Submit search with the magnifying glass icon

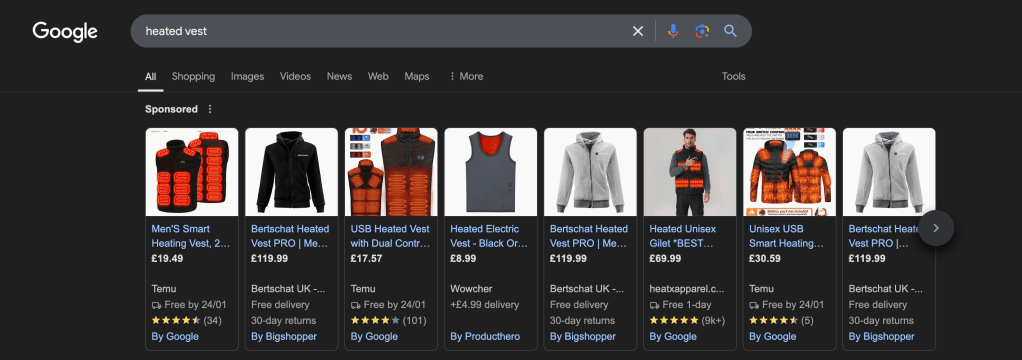(x=731, y=31)
